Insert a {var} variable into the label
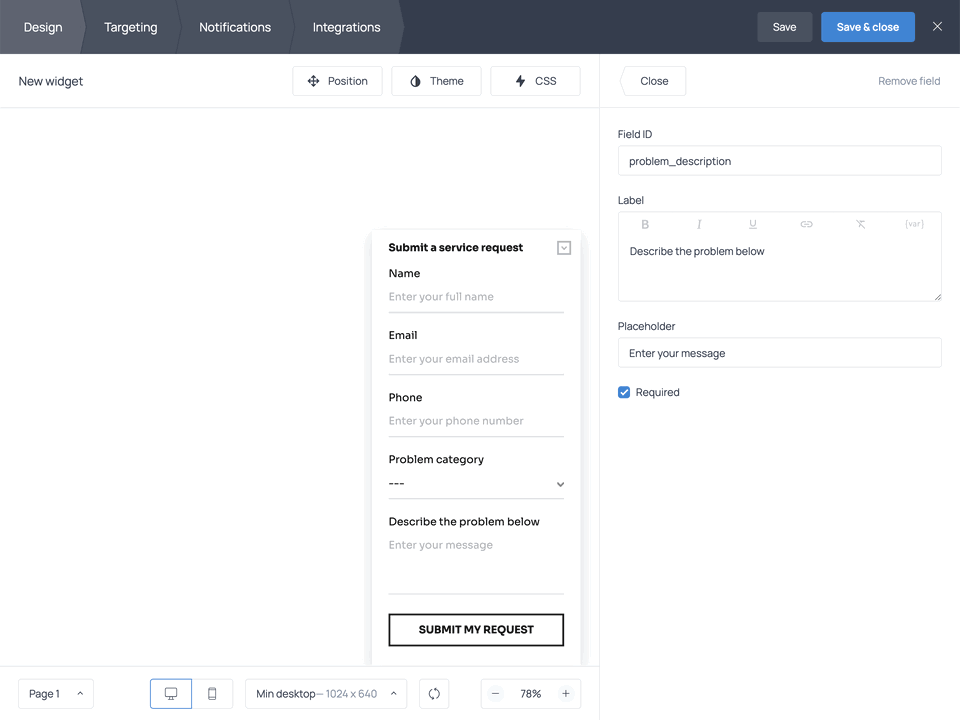Image resolution: width=960 pixels, height=720 pixels. 913,224
